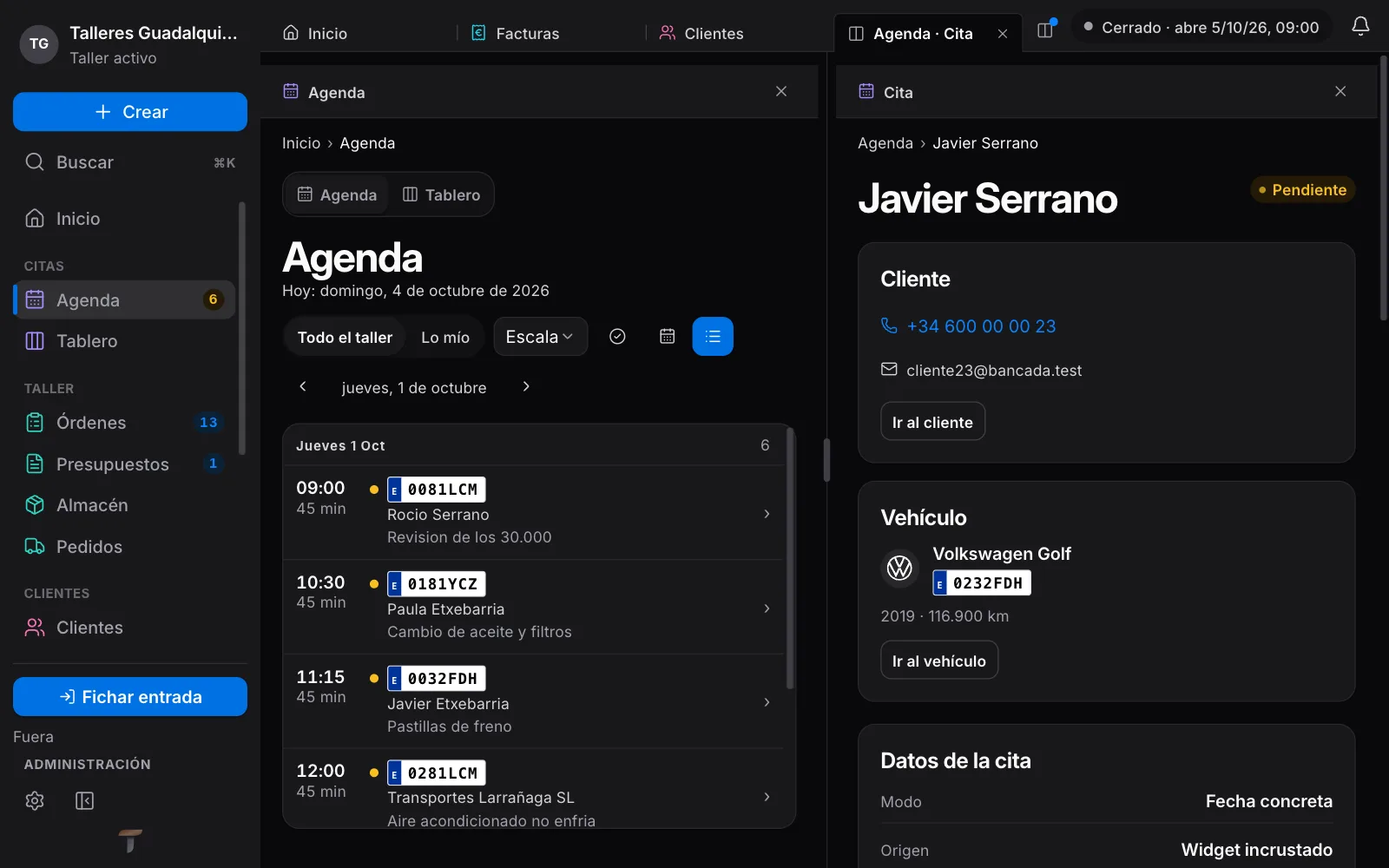The height and width of the screenshot is (868, 1389).
Task: Open Presupuestos in the sidebar
Action: click(123, 464)
